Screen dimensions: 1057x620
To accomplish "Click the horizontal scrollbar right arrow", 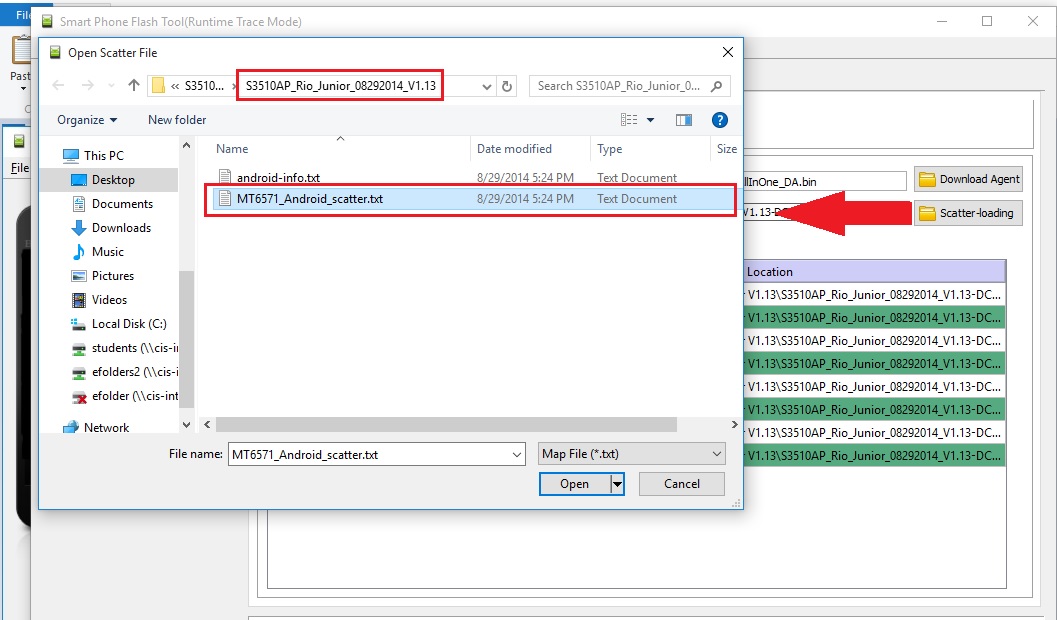I will [x=734, y=425].
